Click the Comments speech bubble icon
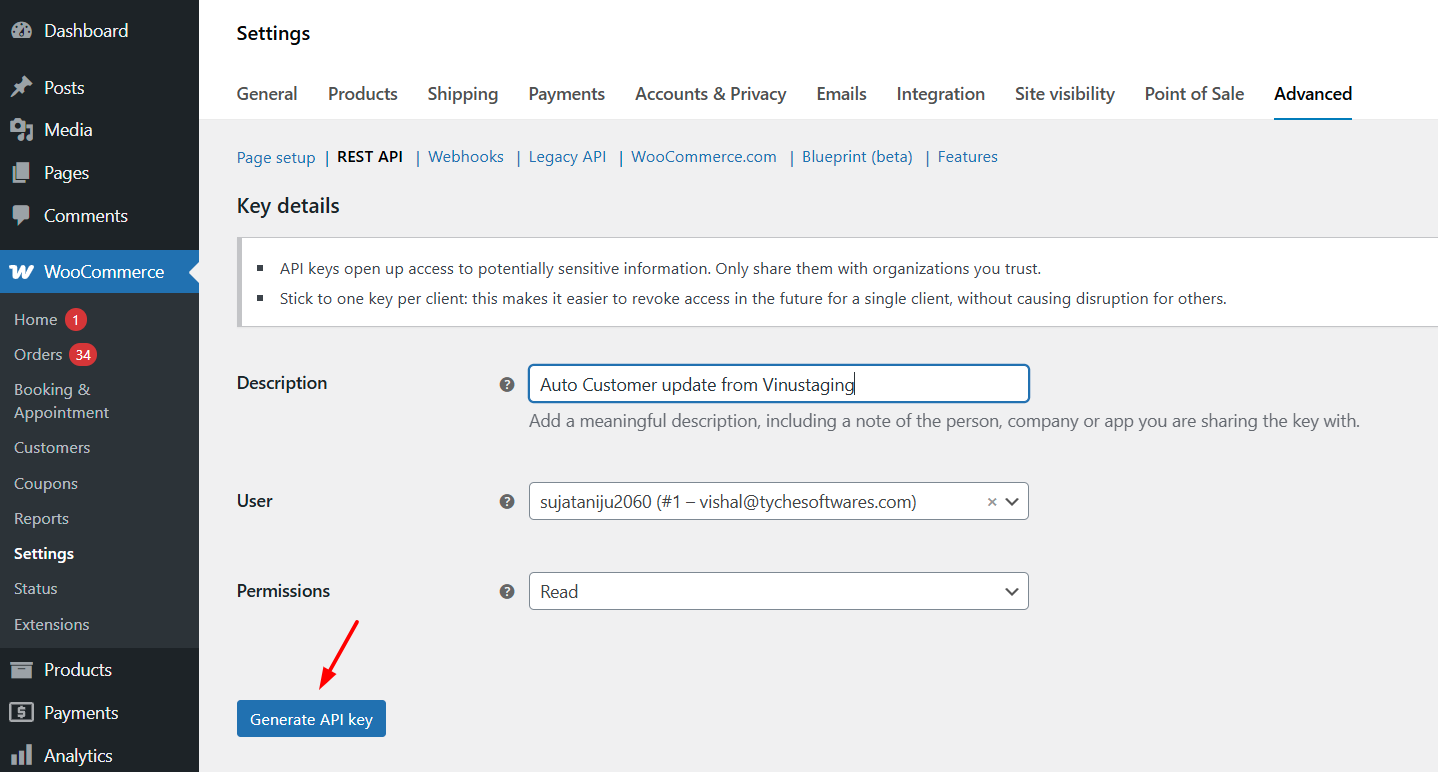Image resolution: width=1438 pixels, height=772 pixels. pos(21,216)
